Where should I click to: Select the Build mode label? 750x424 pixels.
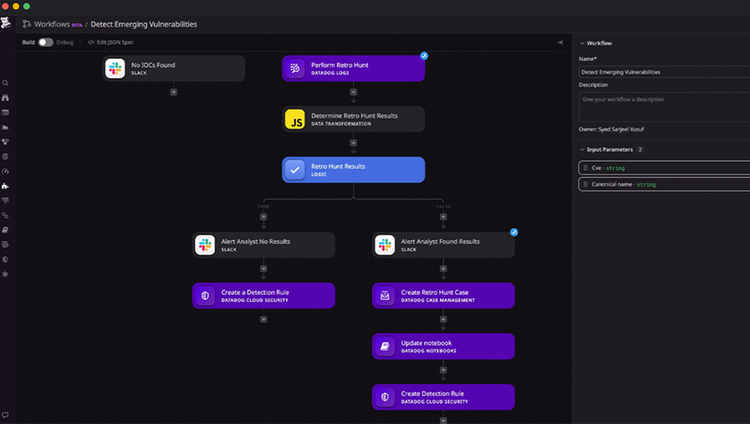pyautogui.click(x=28, y=42)
